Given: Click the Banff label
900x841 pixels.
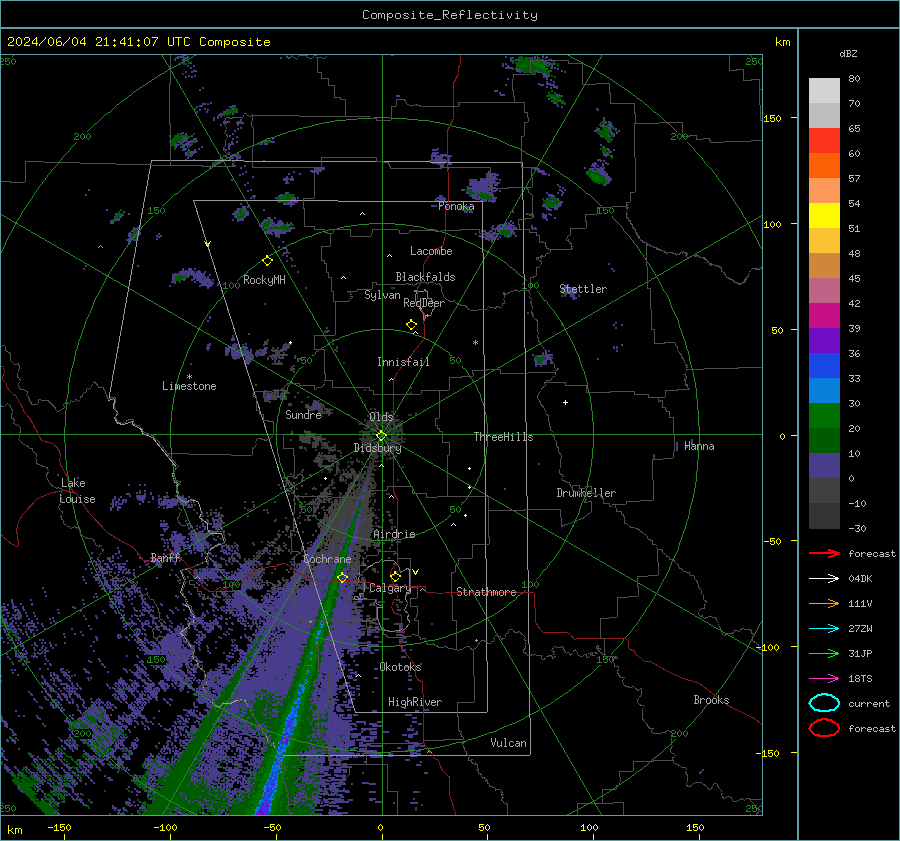Looking at the screenshot, I should click(165, 557).
